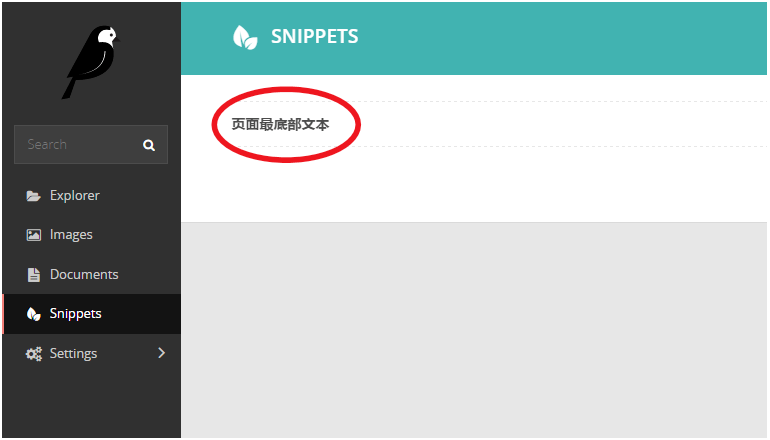Click the blank white panel below the snippet list

pyautogui.click(x=474, y=184)
